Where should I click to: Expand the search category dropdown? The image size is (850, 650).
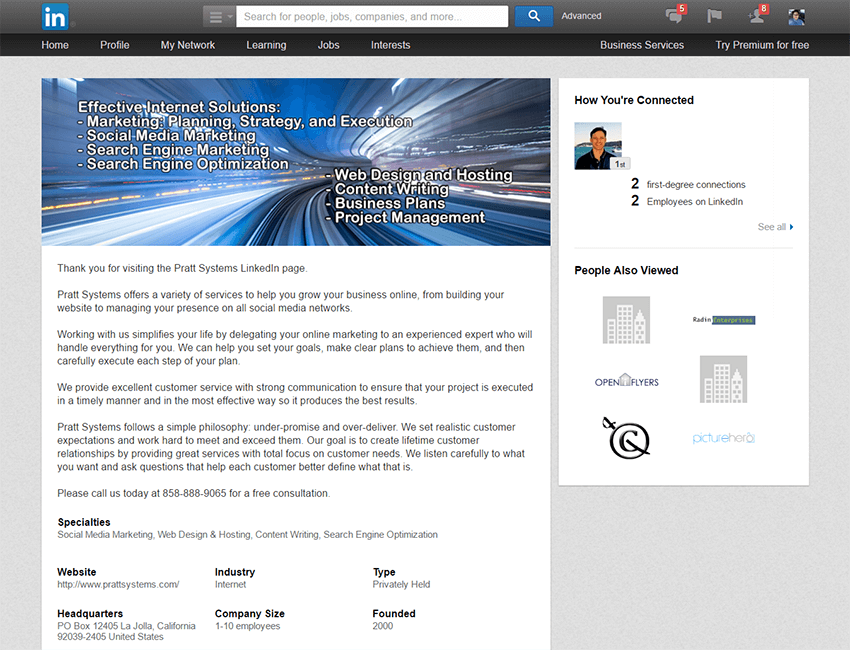[x=219, y=16]
